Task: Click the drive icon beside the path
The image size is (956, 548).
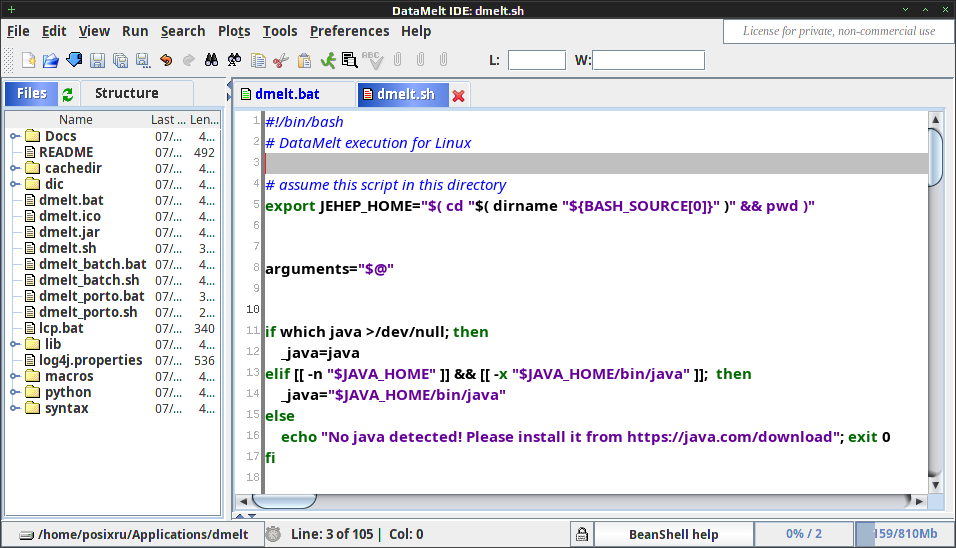Action: (26, 535)
